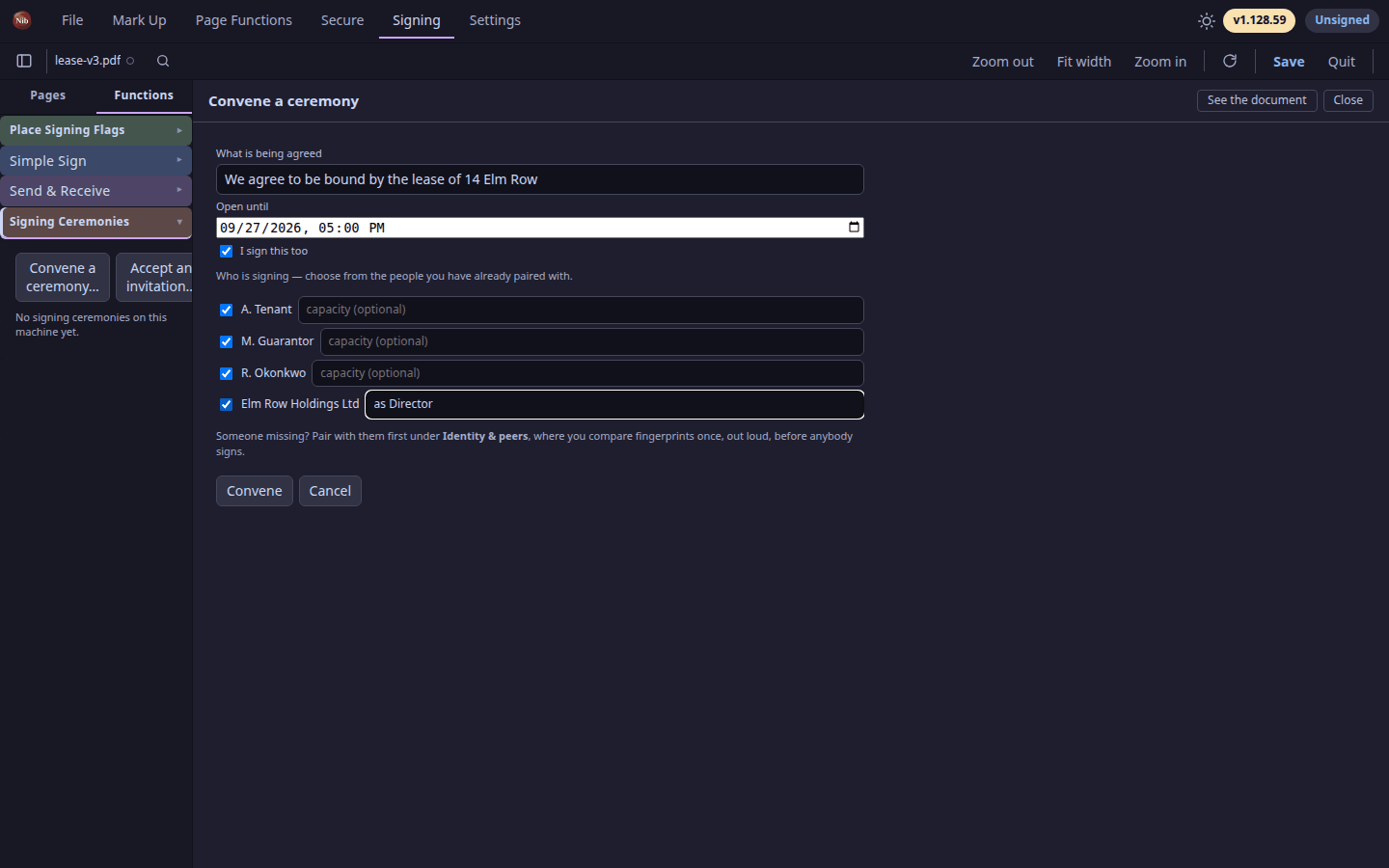The height and width of the screenshot is (868, 1389).
Task: Click the refresh/reload icon
Action: [x=1230, y=61]
